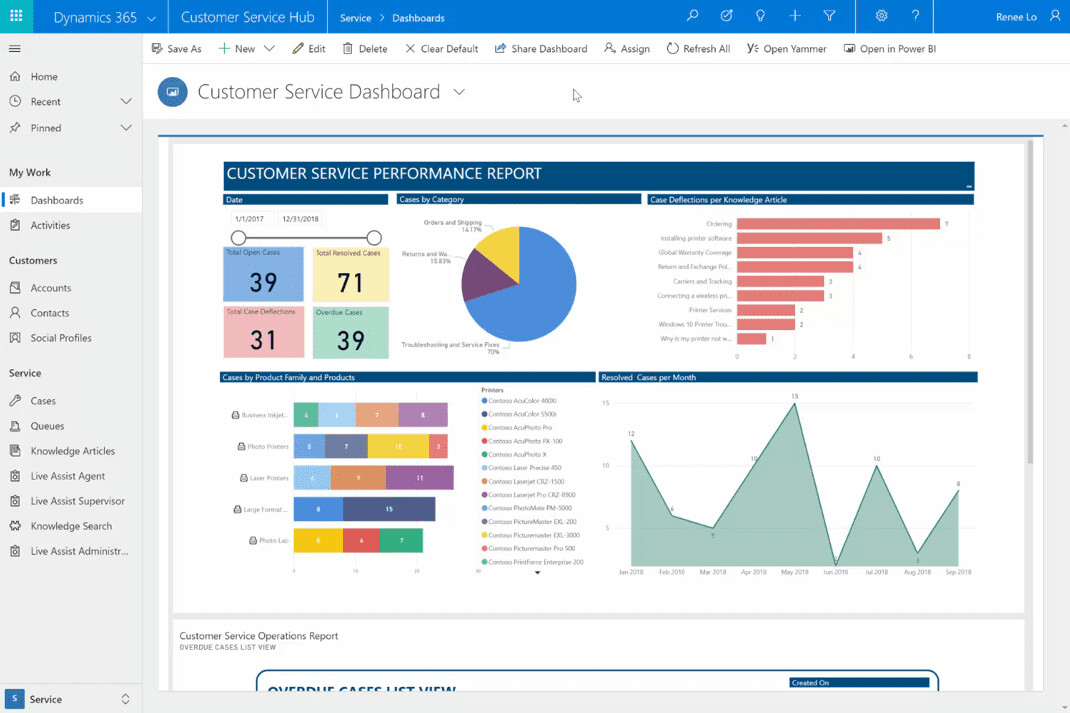
Task: Click Contoso AcuColor 400XI legend entry
Action: click(519, 401)
